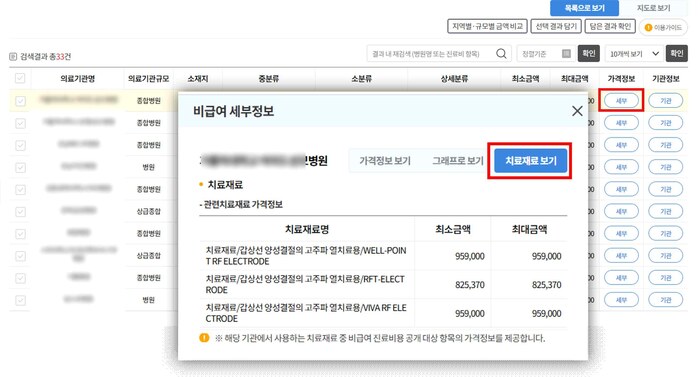Click the orange notice icon in popup footer

coord(204,338)
